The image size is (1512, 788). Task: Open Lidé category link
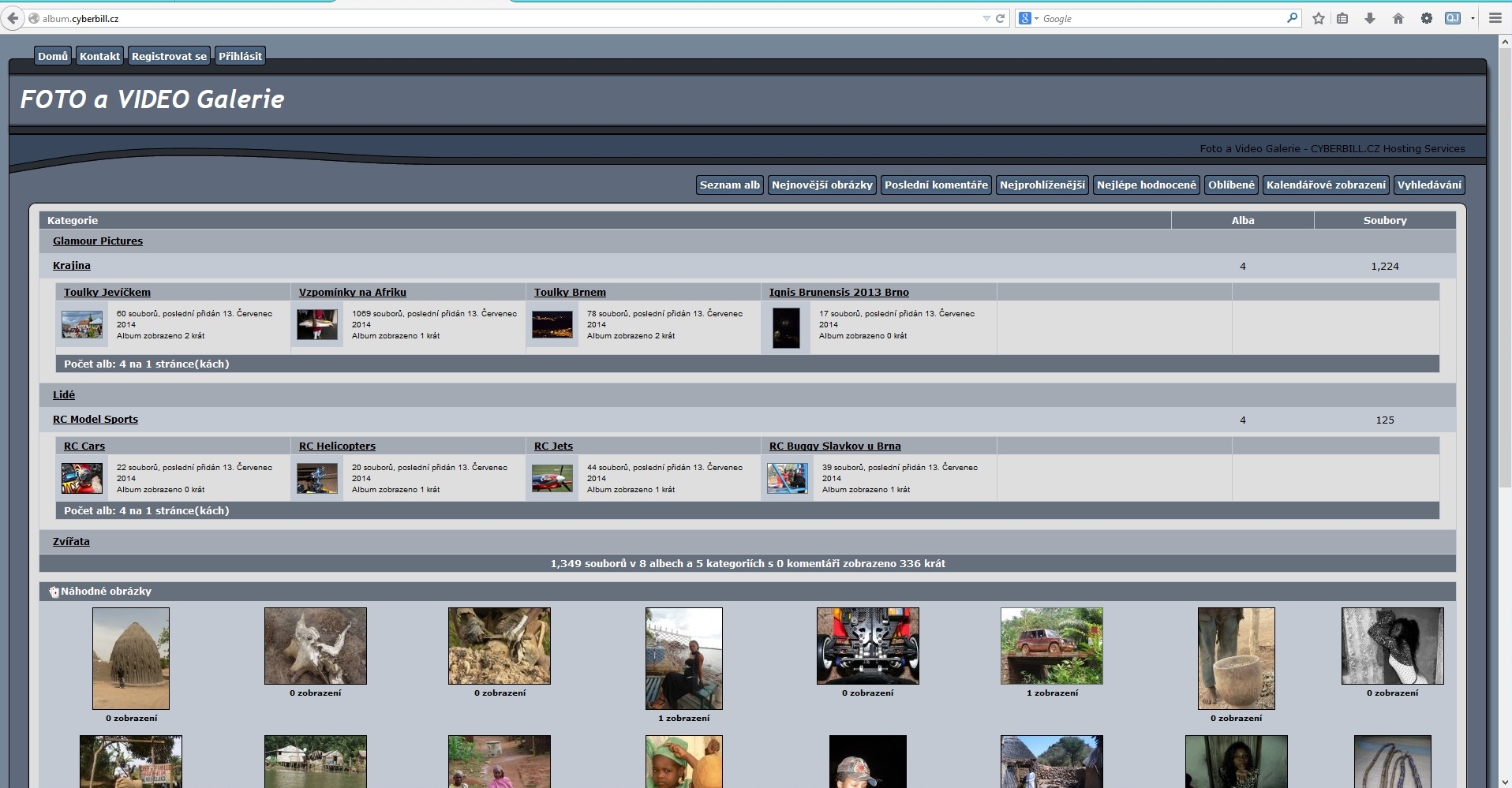tap(64, 395)
